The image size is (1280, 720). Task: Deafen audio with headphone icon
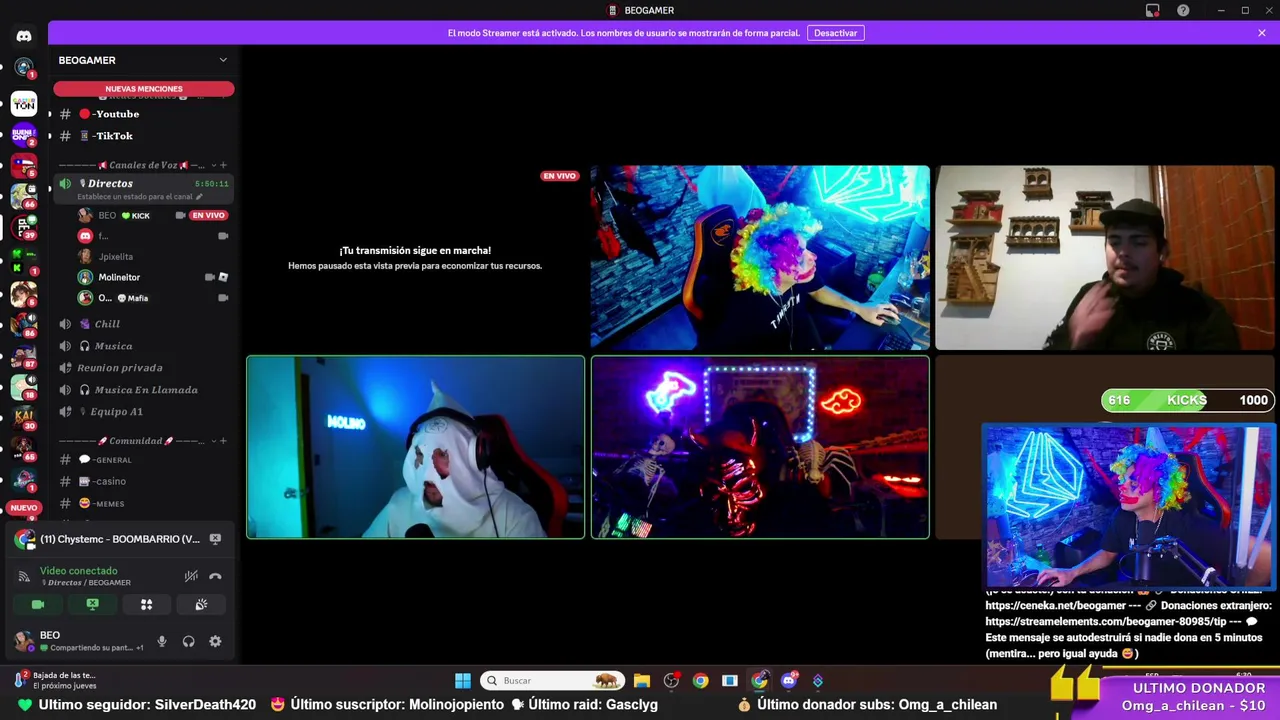pos(188,642)
